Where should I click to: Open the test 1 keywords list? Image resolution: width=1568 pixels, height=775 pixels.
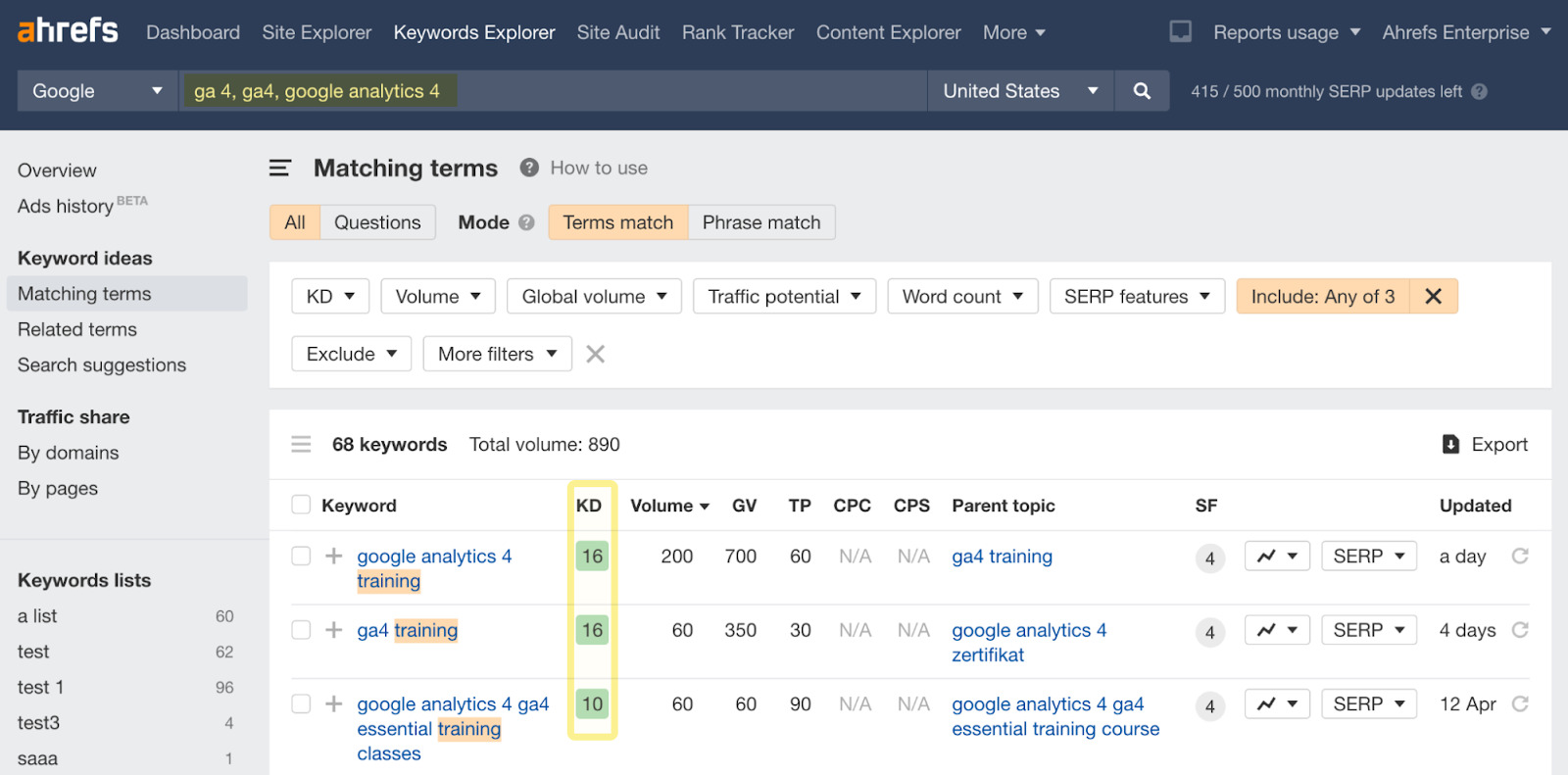(41, 688)
